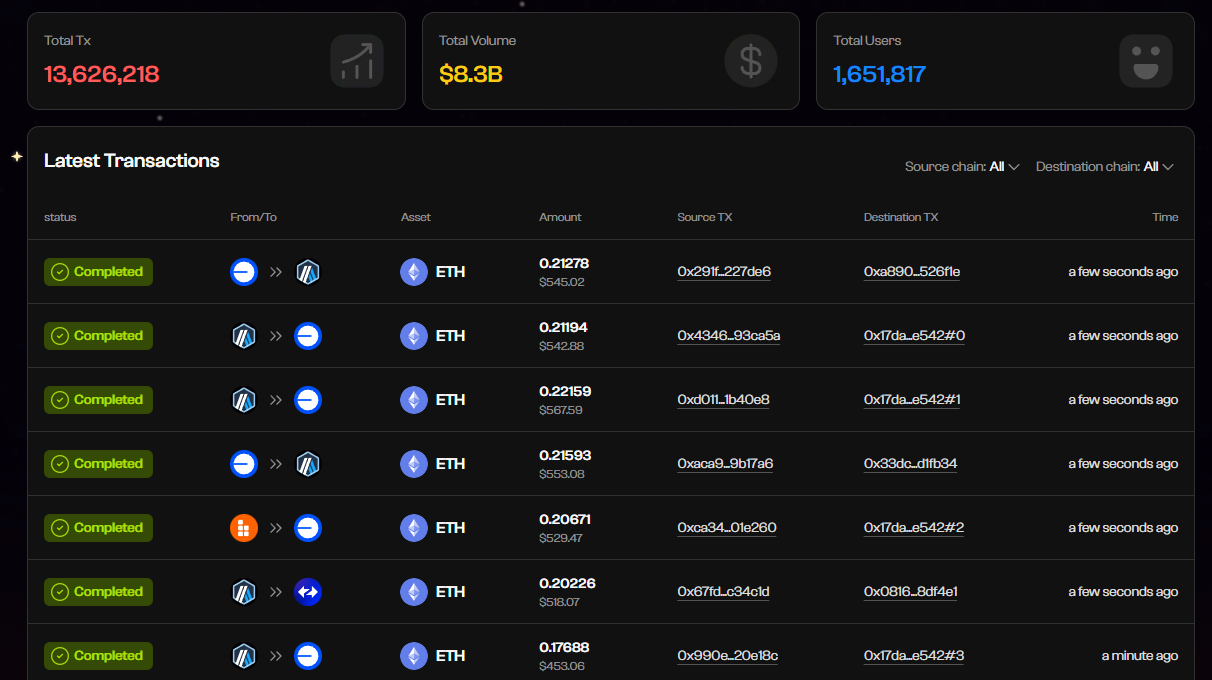Click destination chain icon in 0xca34...01e260 row
This screenshot has height=680, width=1212.
click(x=308, y=528)
